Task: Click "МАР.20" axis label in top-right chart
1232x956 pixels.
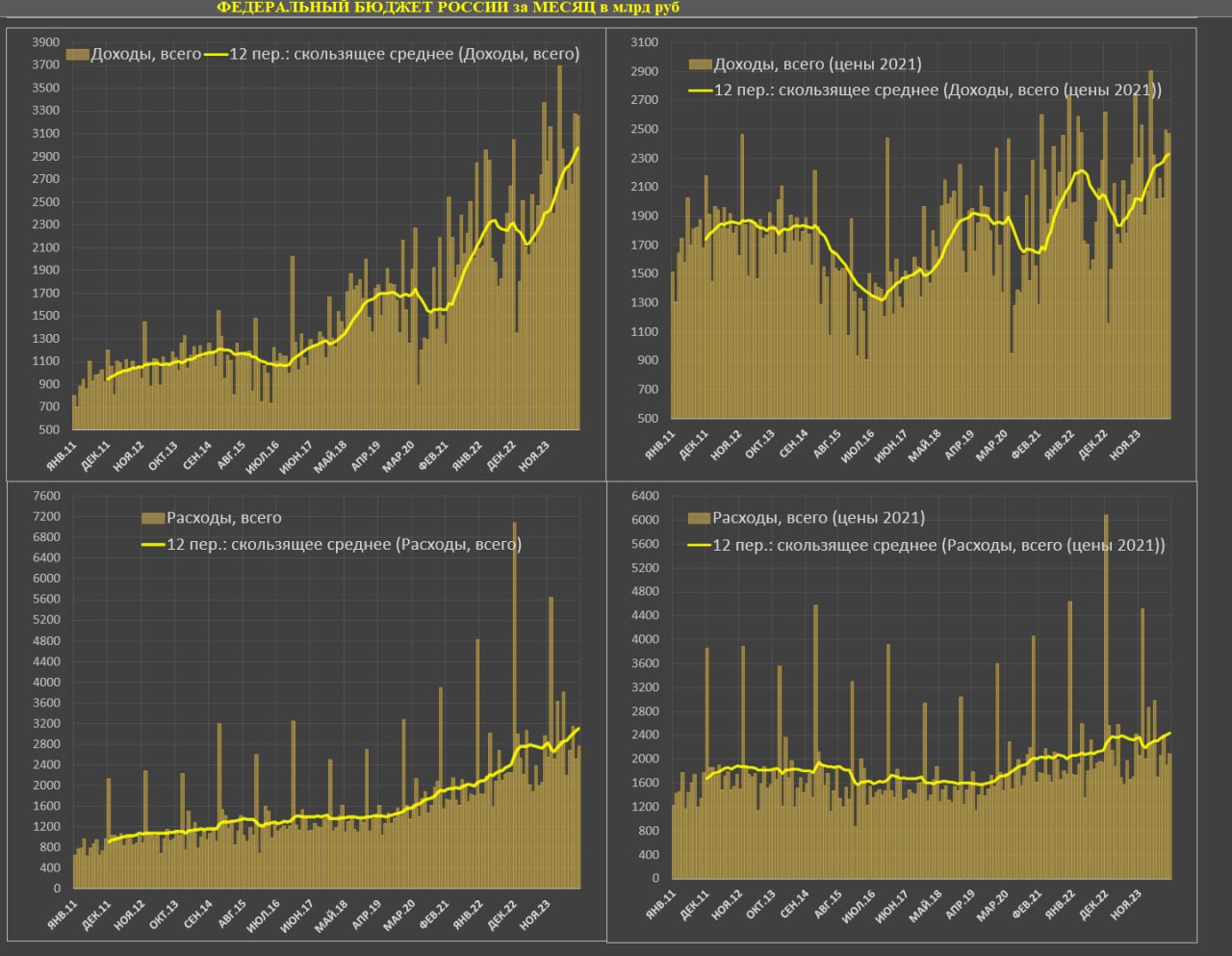Action: click(993, 446)
